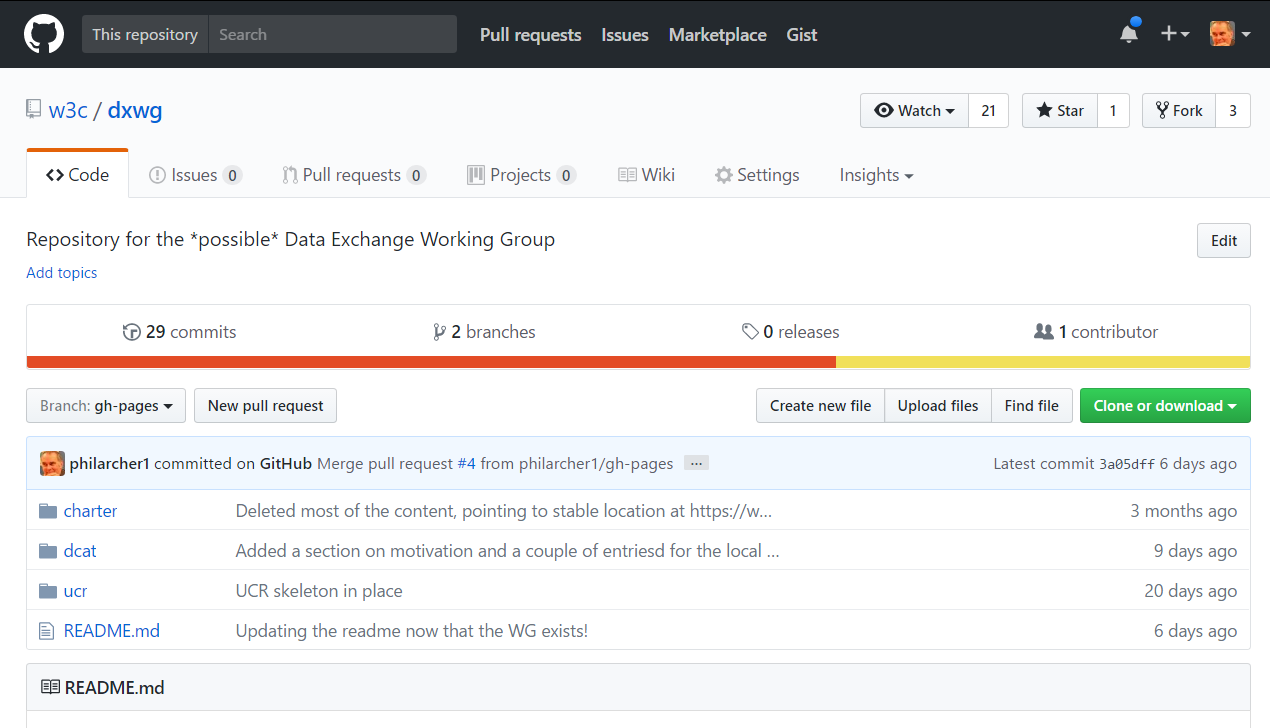The image size is (1270, 728).
Task: Expand the commit message ellipsis
Action: click(x=697, y=463)
